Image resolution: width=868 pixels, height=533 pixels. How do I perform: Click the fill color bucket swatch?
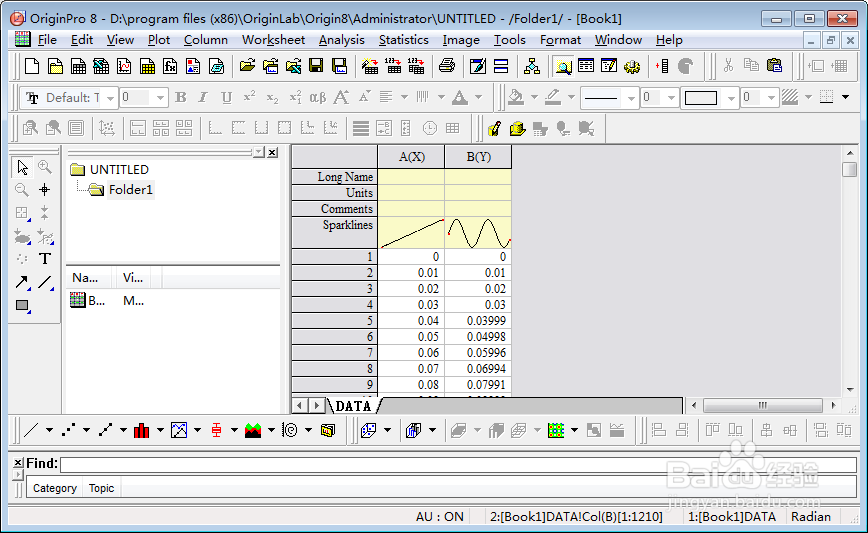[x=516, y=97]
